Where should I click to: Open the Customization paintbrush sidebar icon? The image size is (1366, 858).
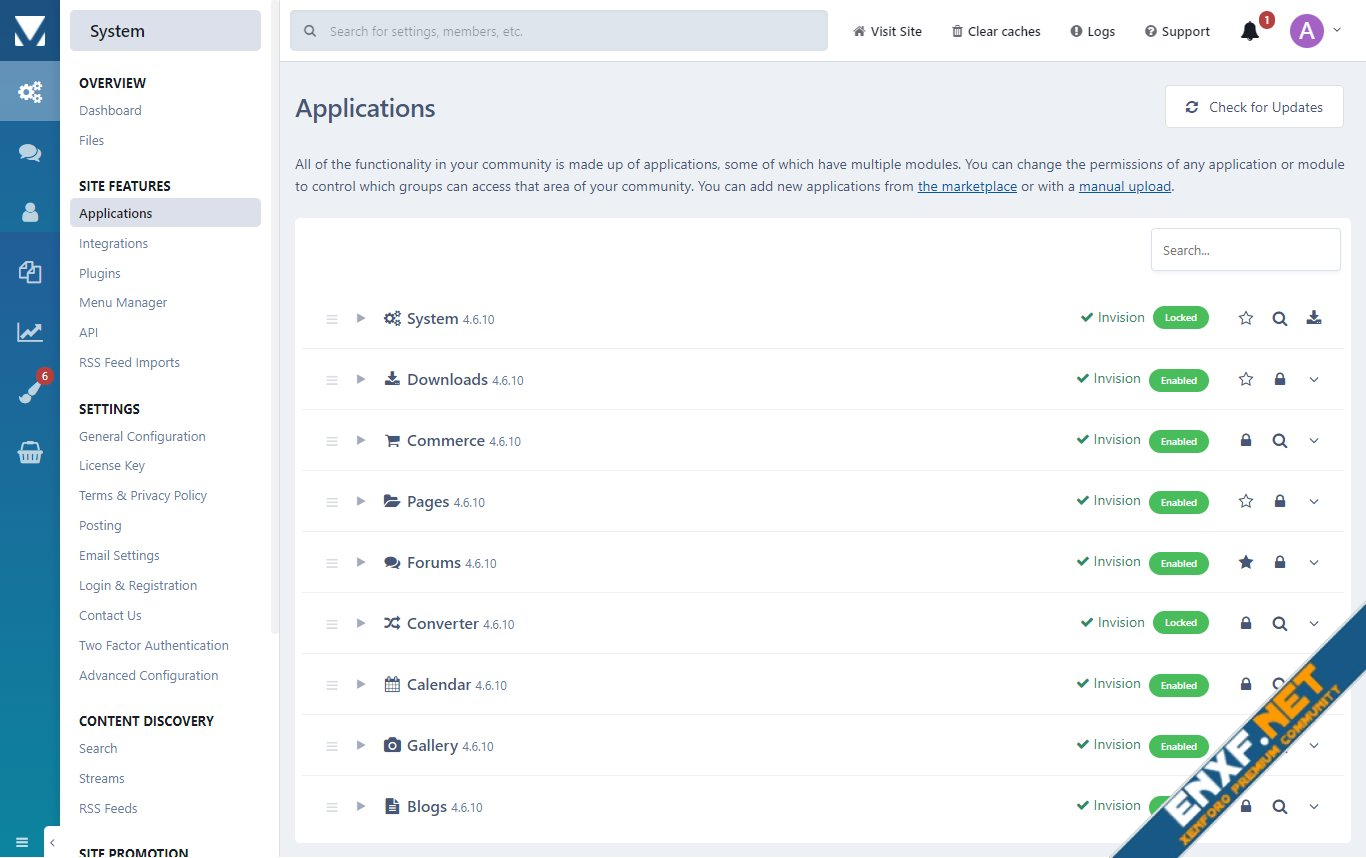tap(30, 392)
